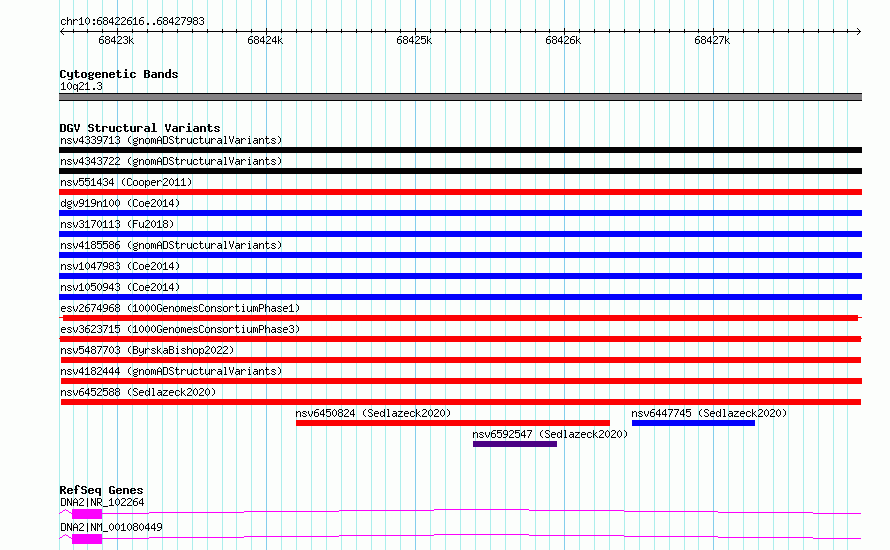Click the magenta exon of DNA2|NR_102264
This screenshot has height=550, width=890.
[87, 514]
